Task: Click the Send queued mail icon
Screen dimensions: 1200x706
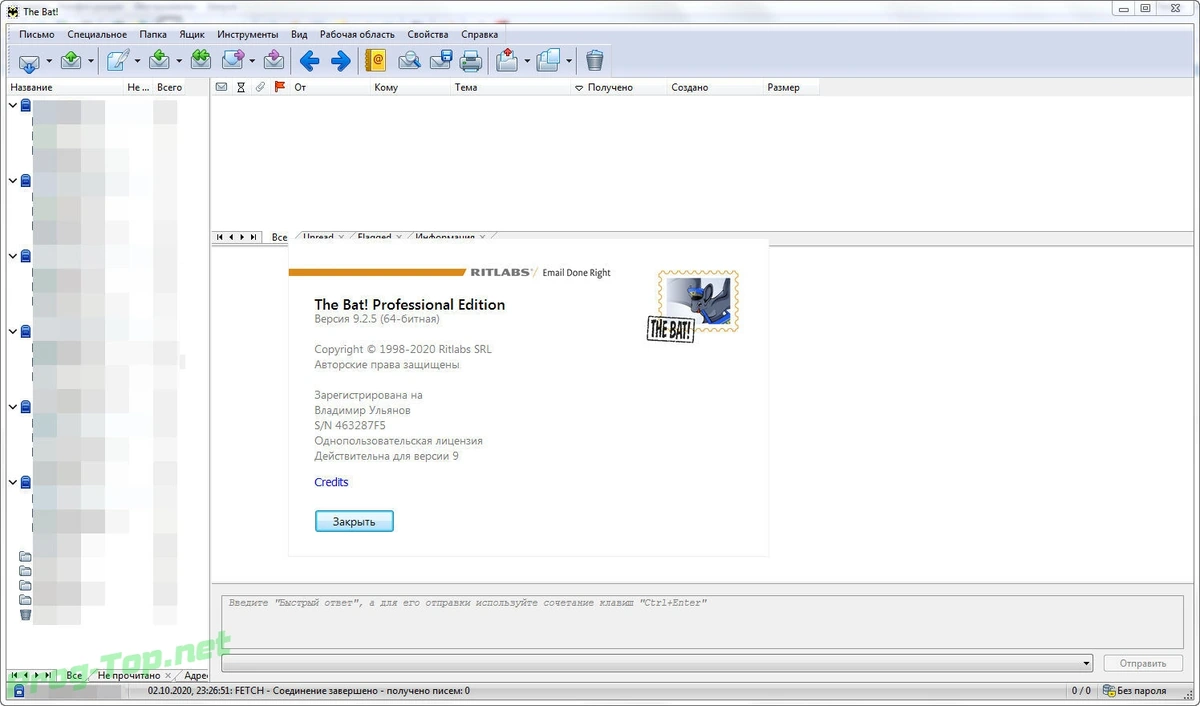Action: tap(71, 61)
